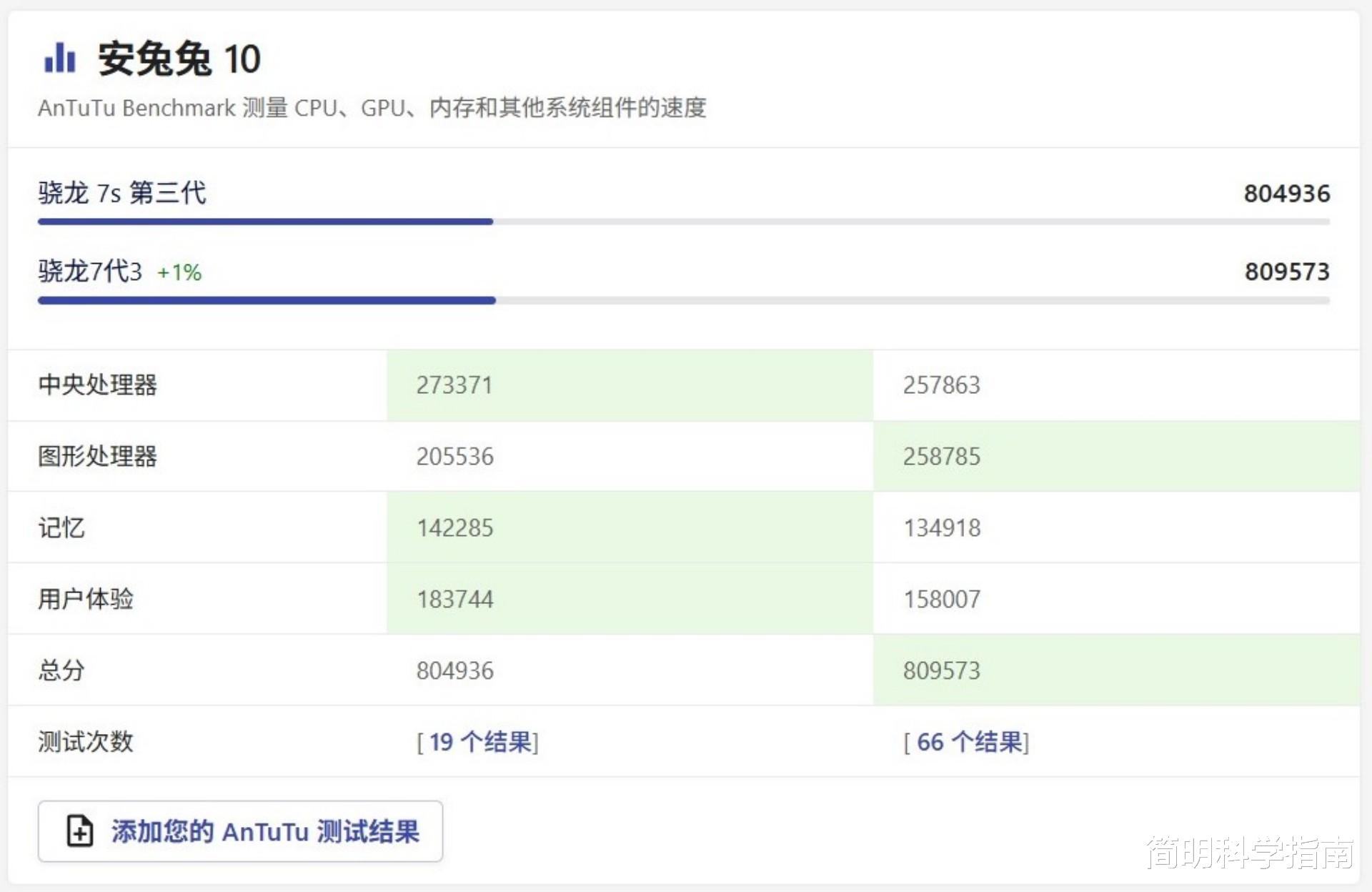Click the 测试次数 row label

pos(86,742)
